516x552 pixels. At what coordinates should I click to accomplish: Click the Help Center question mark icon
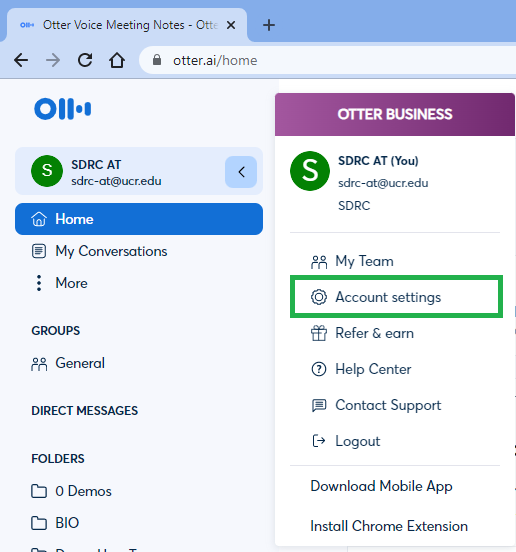coord(319,369)
